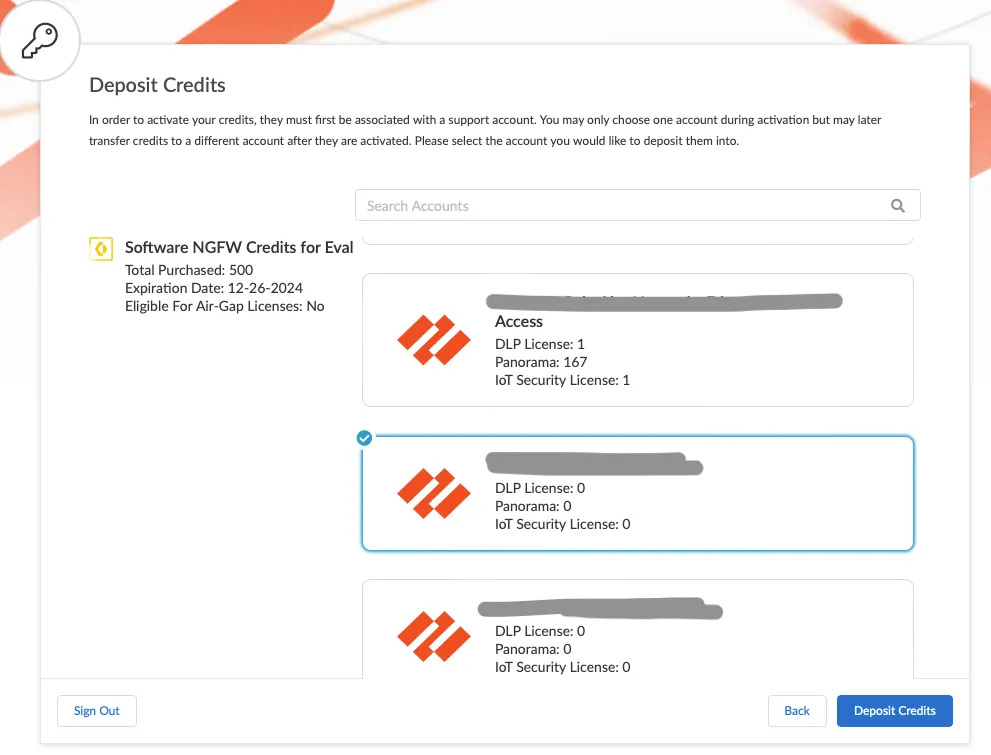Image resolution: width=991 pixels, height=755 pixels.
Task: Click 'Total Purchased: 500' text
Action: pos(189,270)
